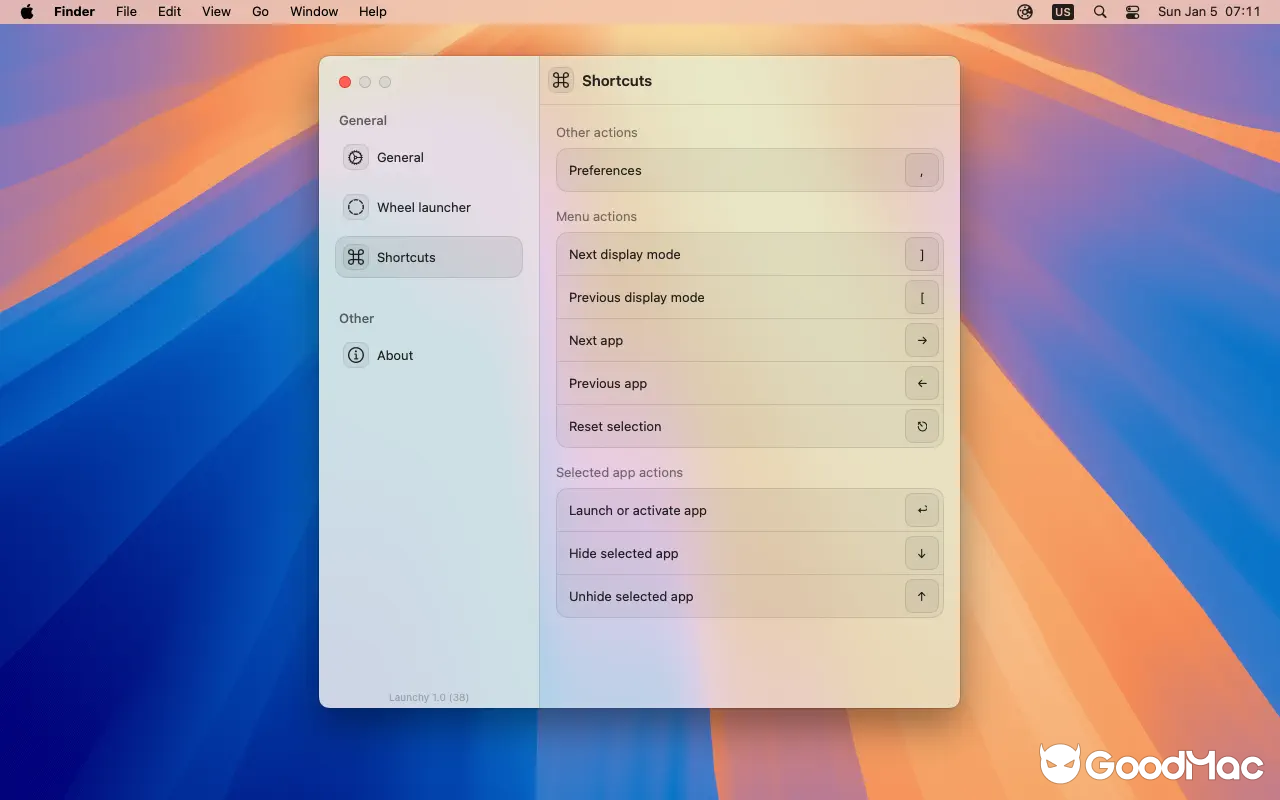Select the Shortcuts sidebar item

pos(428,257)
